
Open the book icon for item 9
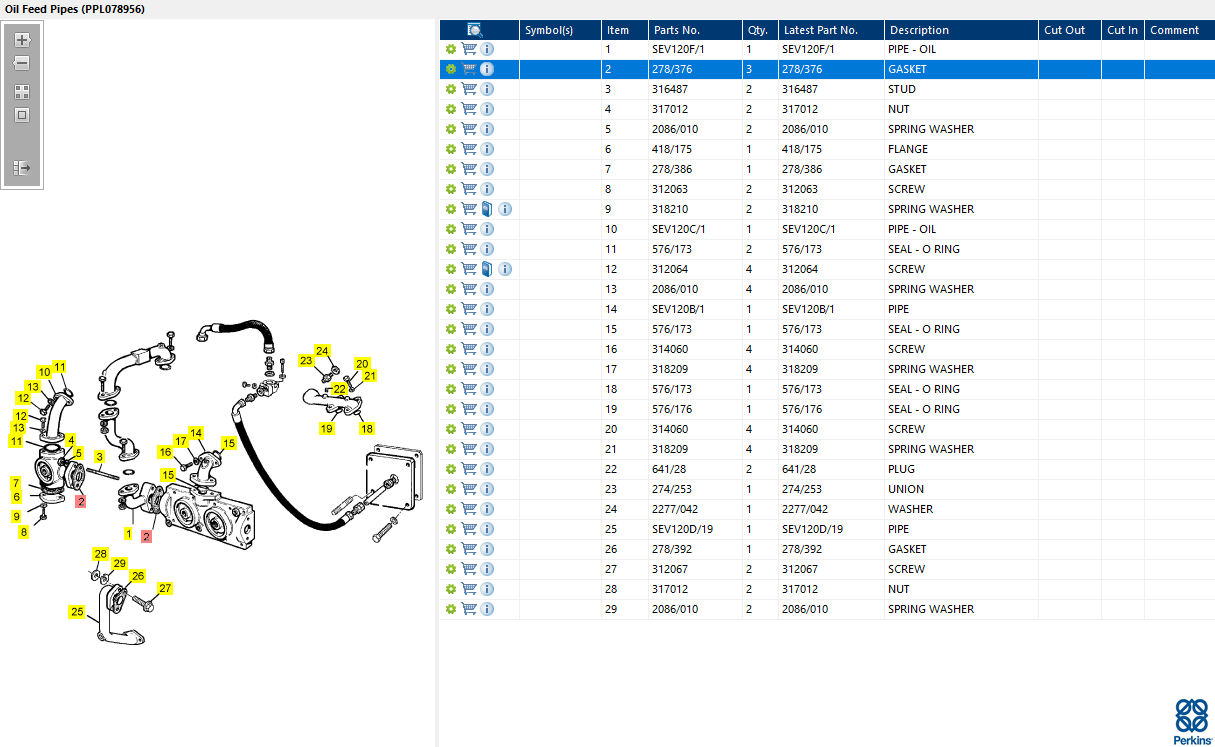pos(487,209)
